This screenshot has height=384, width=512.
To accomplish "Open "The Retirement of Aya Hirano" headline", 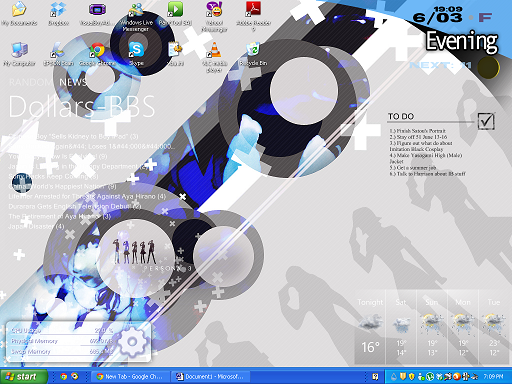I will pyautogui.click(x=60, y=216).
